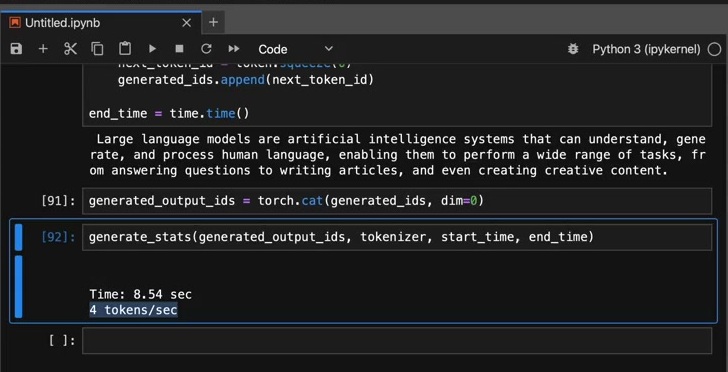Screen dimensions: 728x372
Task: Click the kernel status circle indicator
Action: 714,50
